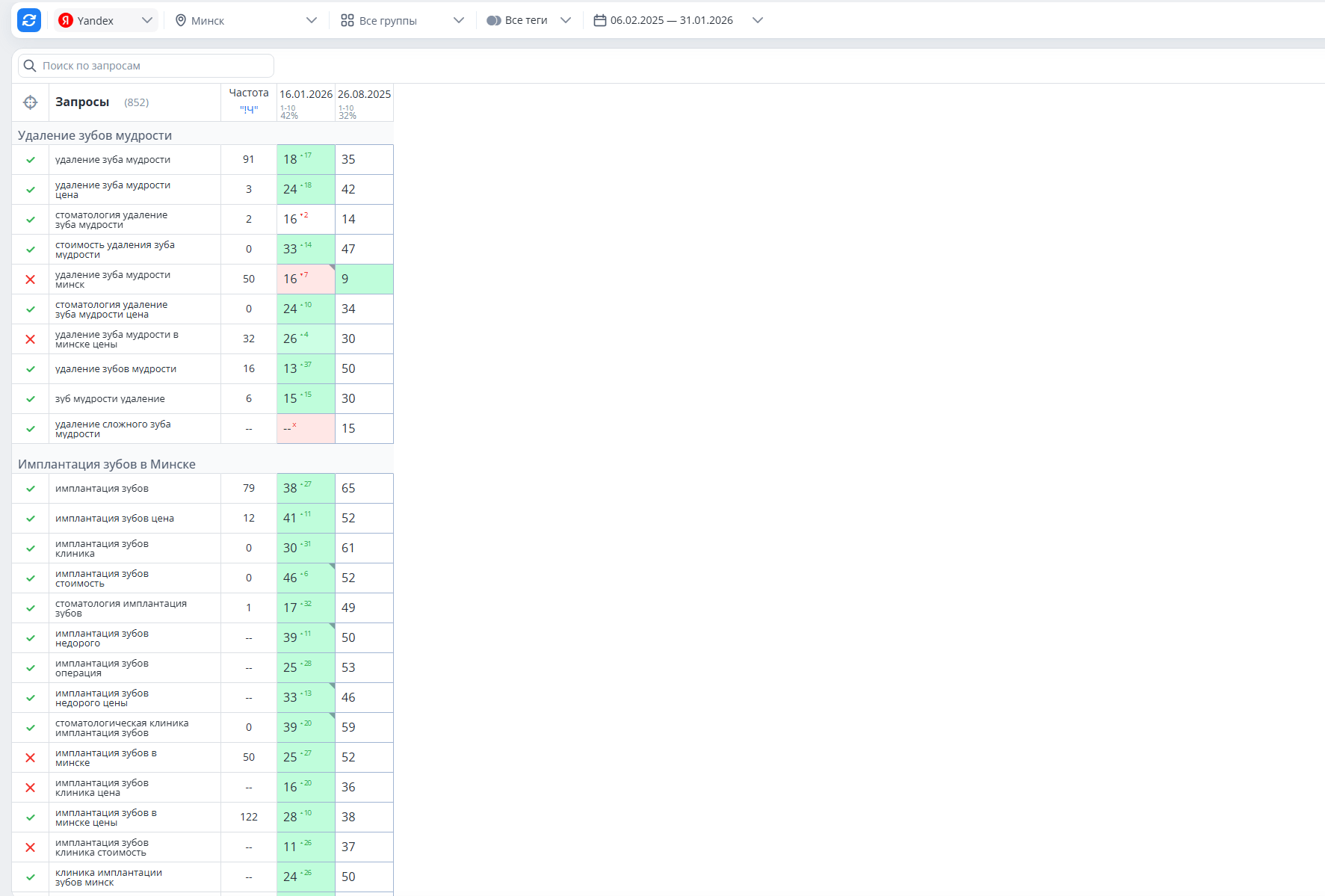Image resolution: width=1325 pixels, height=896 pixels.
Task: Click position 17 for стоматология имплантация зубов
Action: [x=306, y=608]
